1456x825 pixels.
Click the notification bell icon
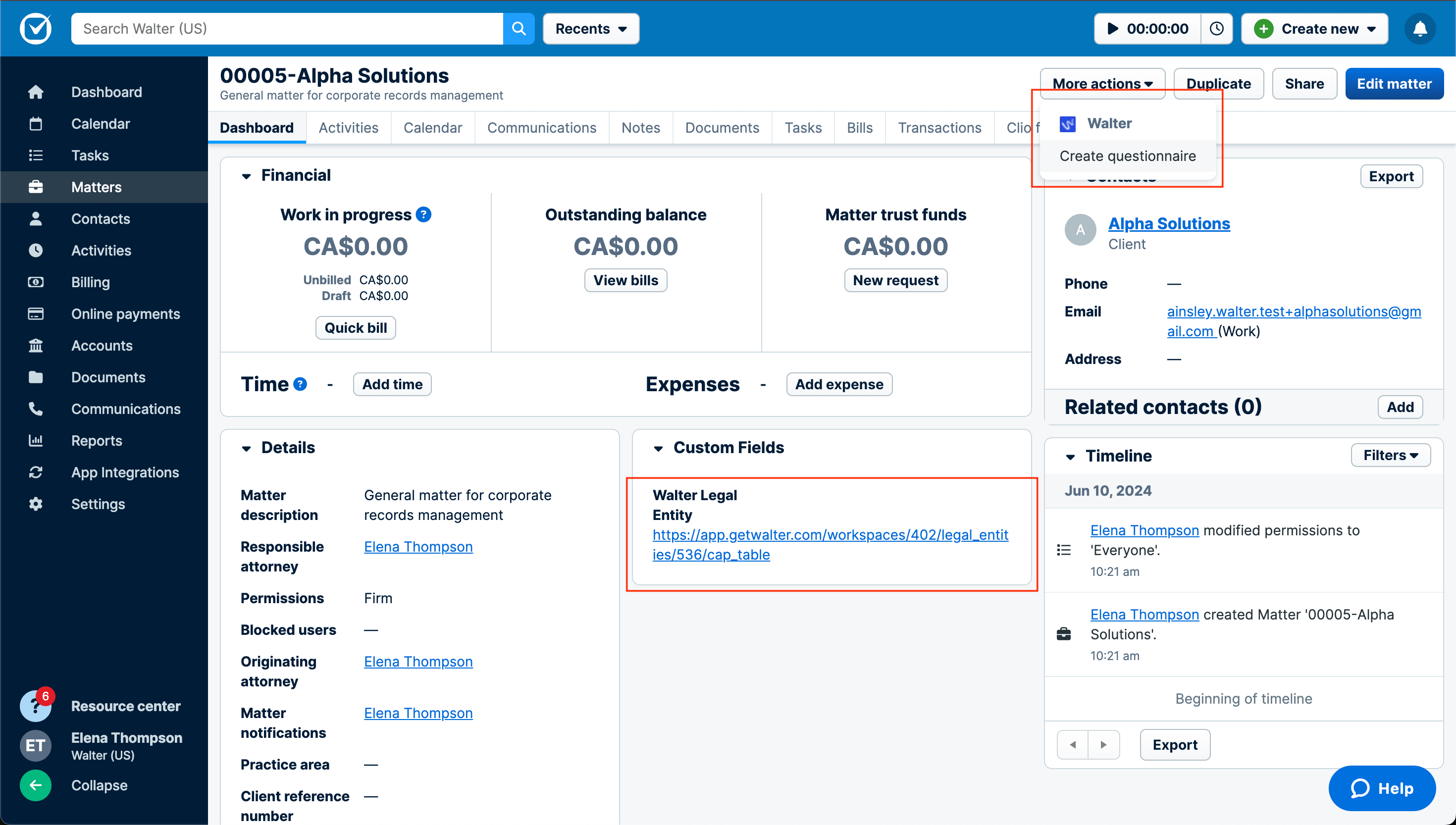tap(1419, 28)
